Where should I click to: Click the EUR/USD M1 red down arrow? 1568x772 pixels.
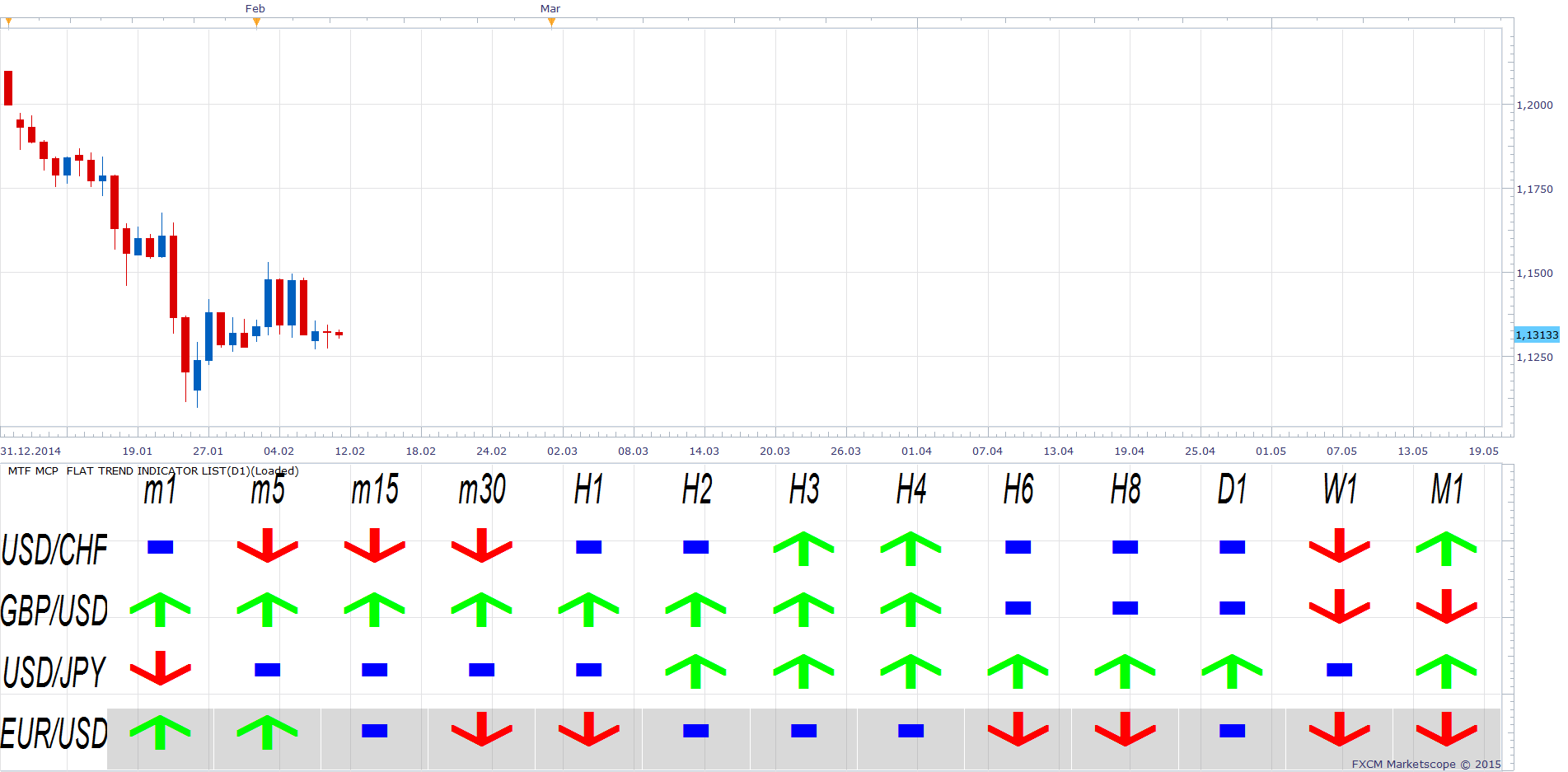click(1446, 729)
